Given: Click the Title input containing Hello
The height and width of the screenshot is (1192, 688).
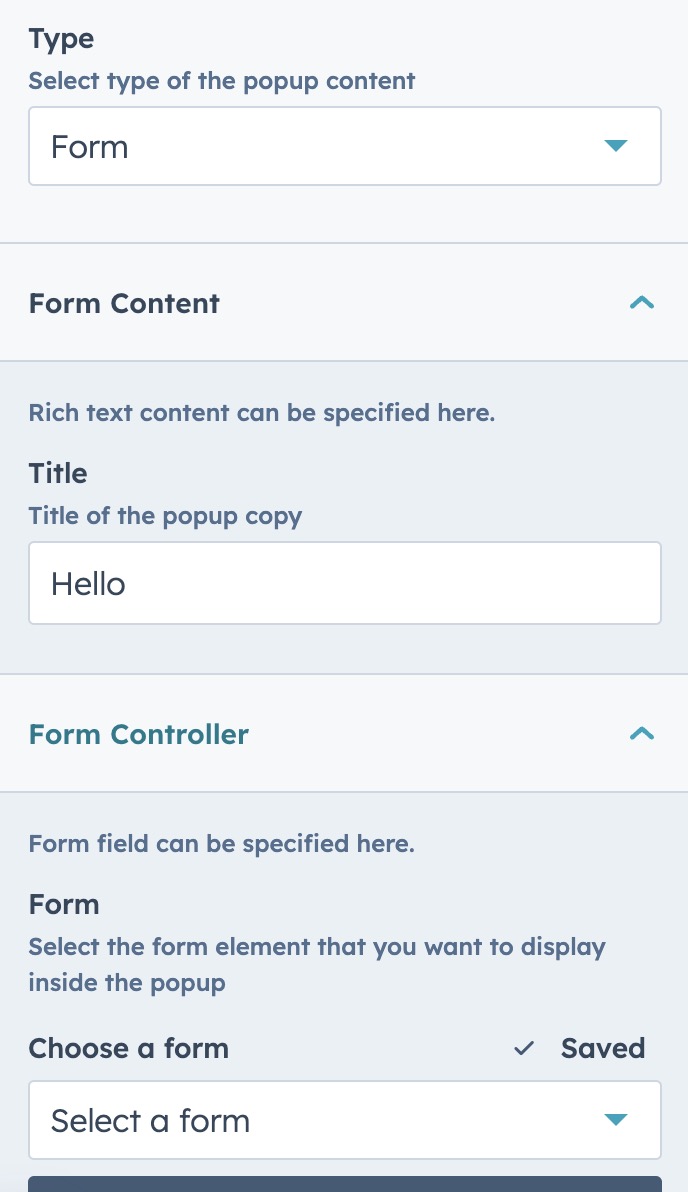Looking at the screenshot, I should (344, 583).
